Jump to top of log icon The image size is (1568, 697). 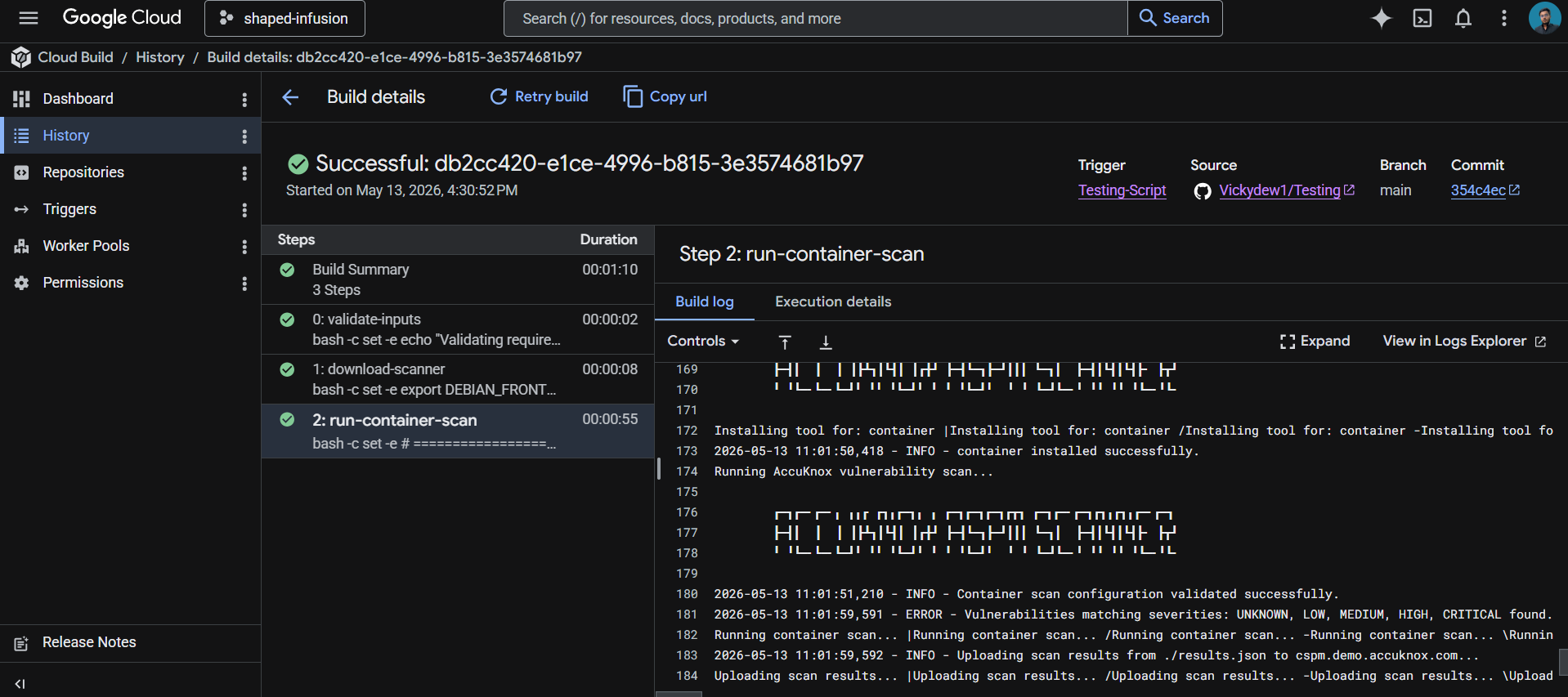(x=785, y=342)
